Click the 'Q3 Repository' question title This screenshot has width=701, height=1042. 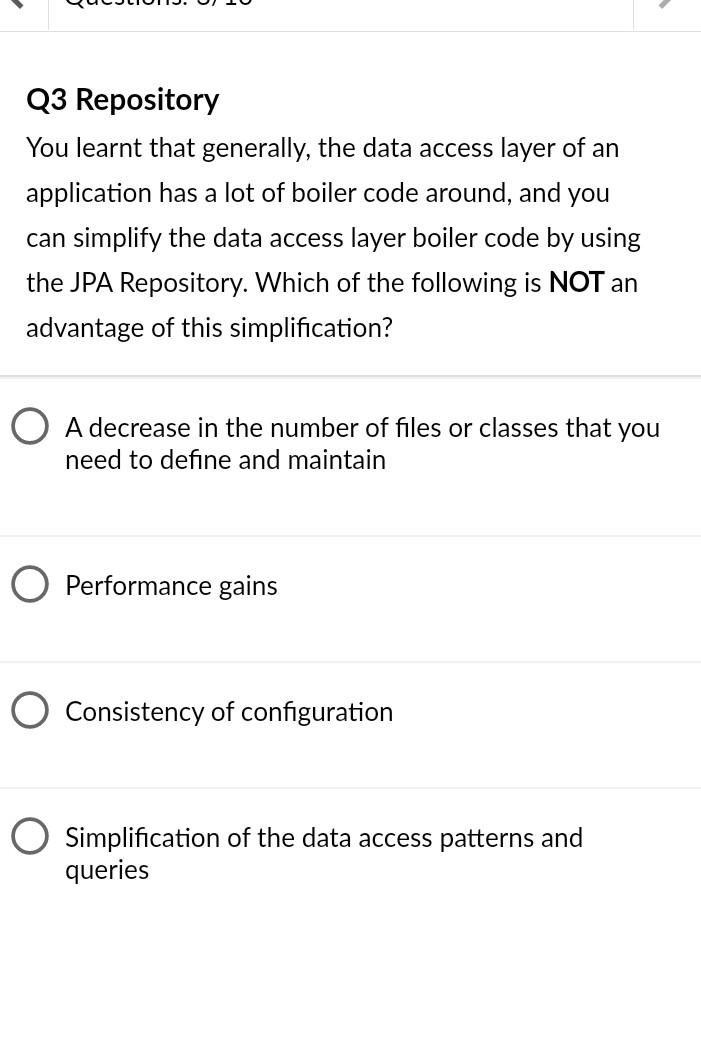(123, 99)
